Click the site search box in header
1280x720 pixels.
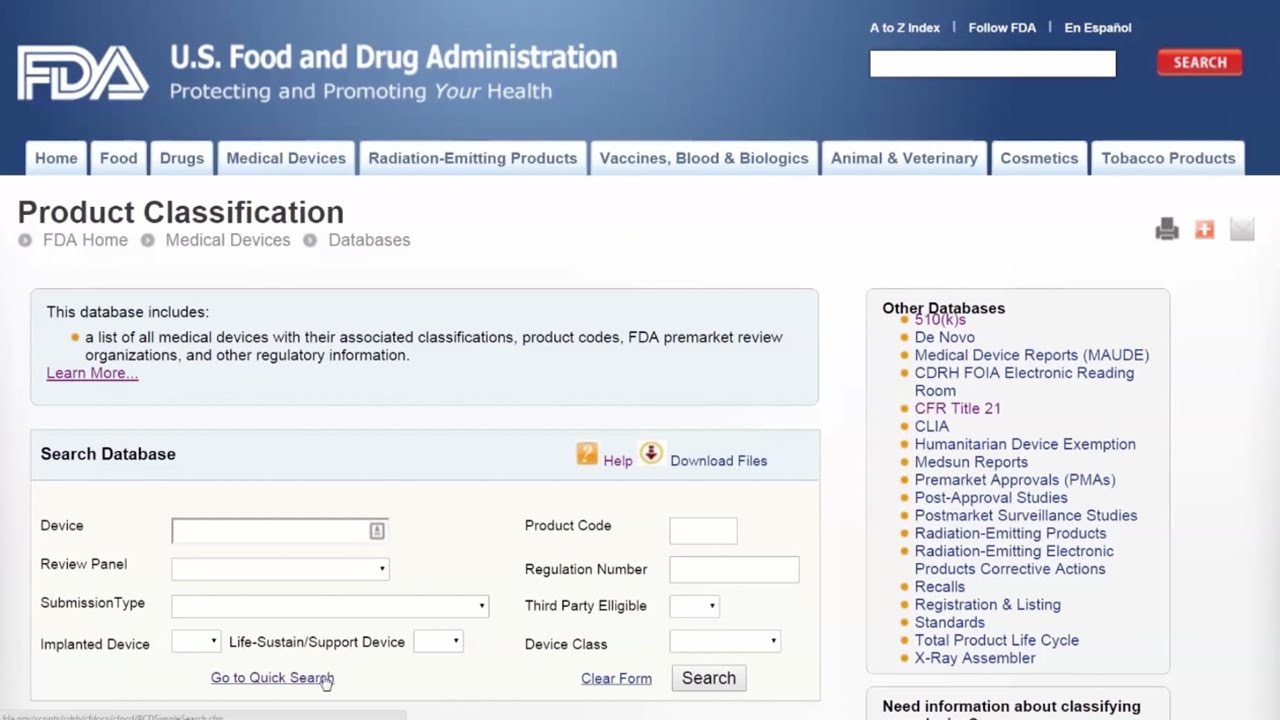(993, 64)
